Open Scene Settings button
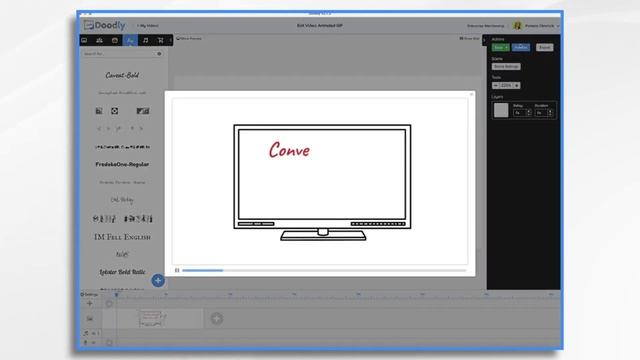Screen dimensions: 640x360 [506, 66]
